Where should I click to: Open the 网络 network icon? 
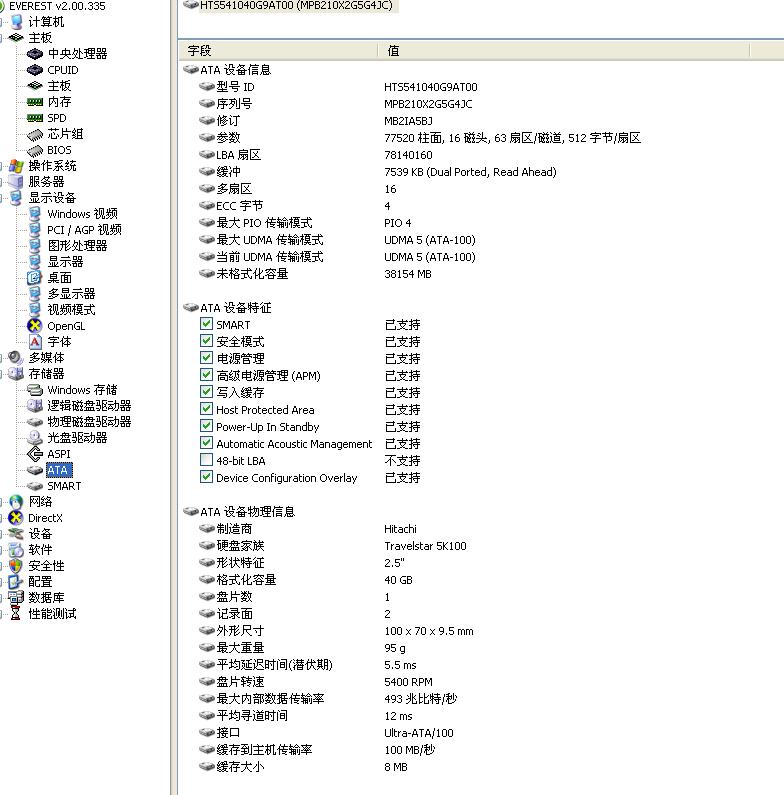click(16, 502)
